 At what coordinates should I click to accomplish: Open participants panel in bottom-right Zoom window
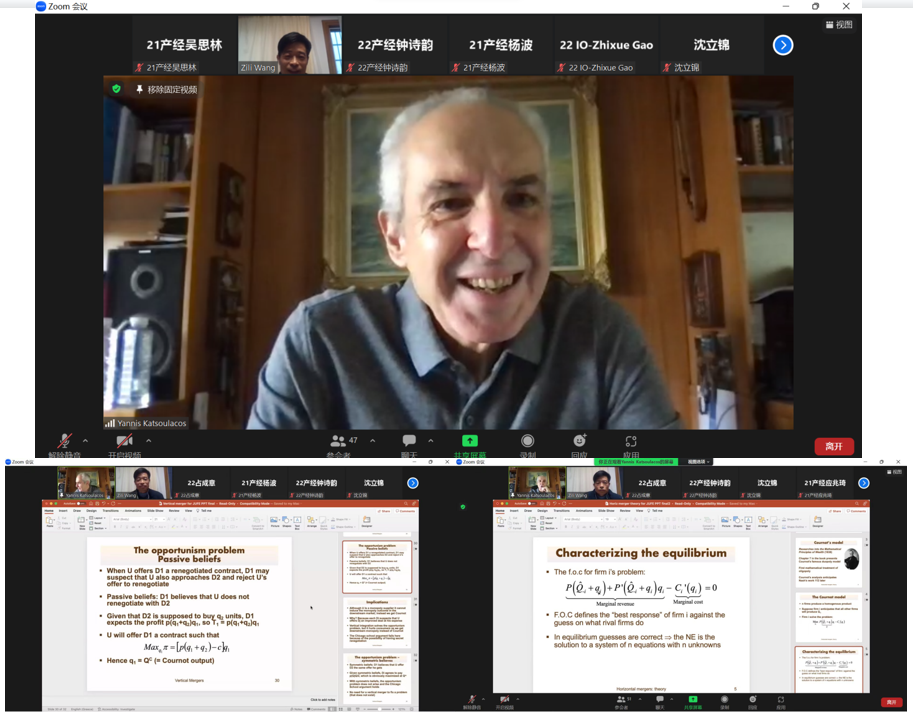tap(624, 700)
